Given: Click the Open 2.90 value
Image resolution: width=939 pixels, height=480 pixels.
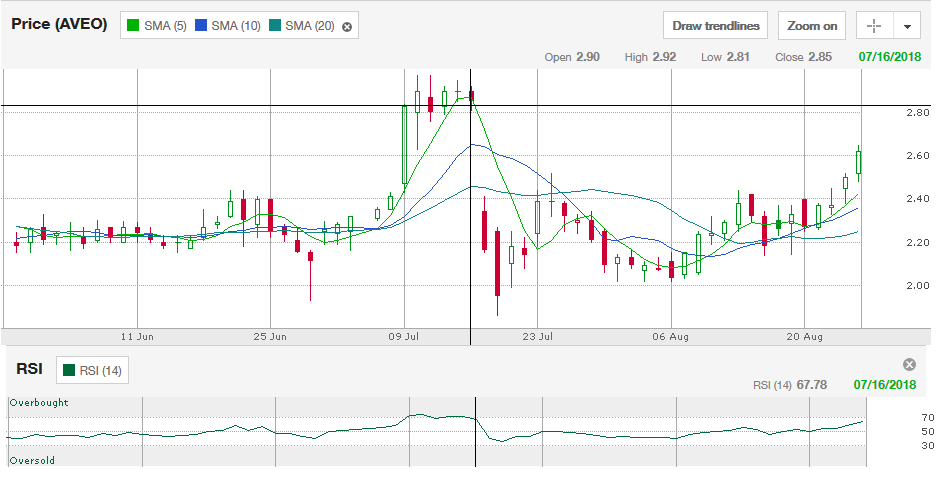Looking at the screenshot, I should coord(572,57).
